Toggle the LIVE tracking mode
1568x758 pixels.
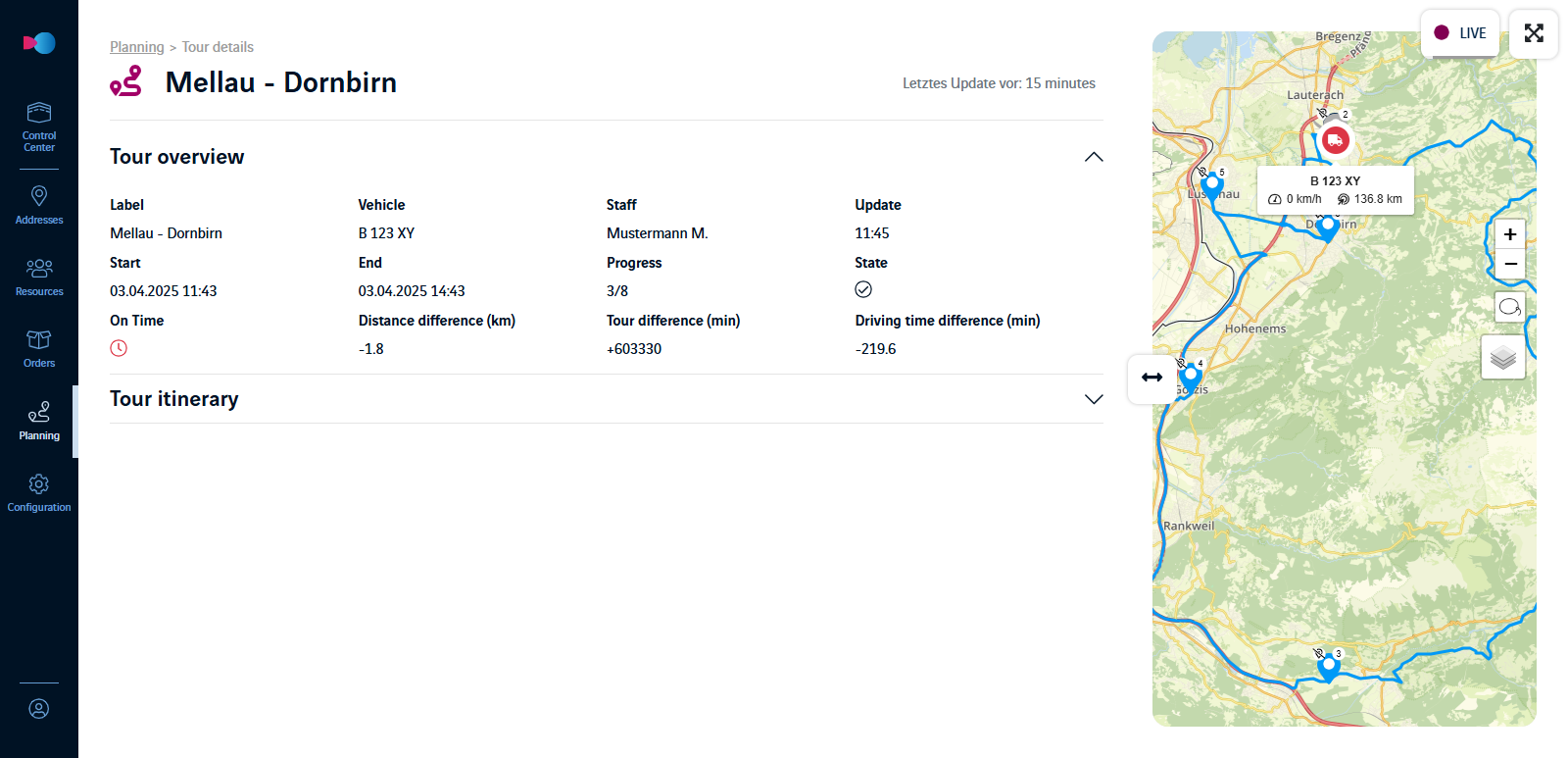coord(1460,33)
